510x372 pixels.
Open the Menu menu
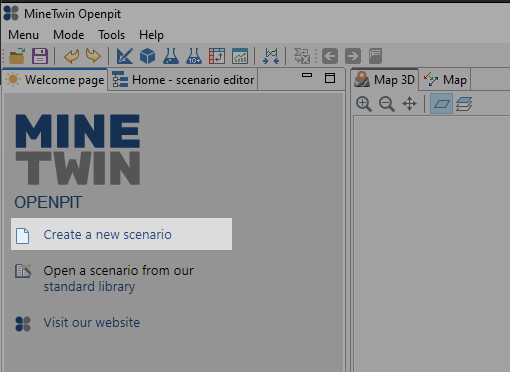point(24,35)
